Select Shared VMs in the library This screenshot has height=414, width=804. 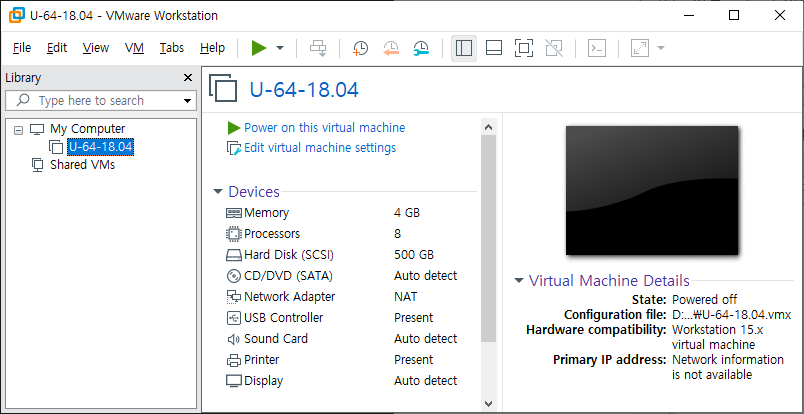tap(82, 165)
